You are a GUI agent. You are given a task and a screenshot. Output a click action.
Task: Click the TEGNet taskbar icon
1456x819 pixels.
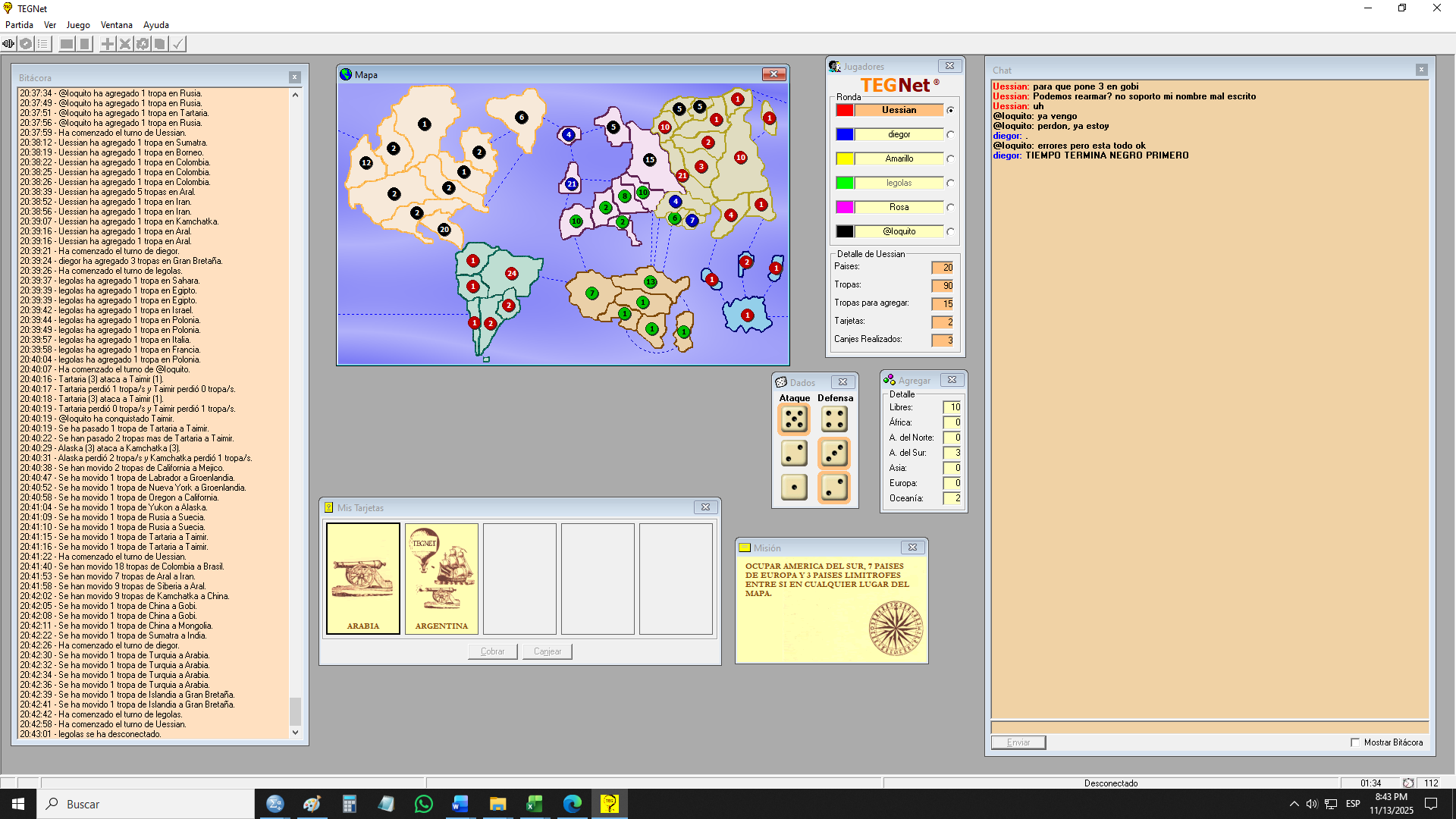click(x=609, y=804)
